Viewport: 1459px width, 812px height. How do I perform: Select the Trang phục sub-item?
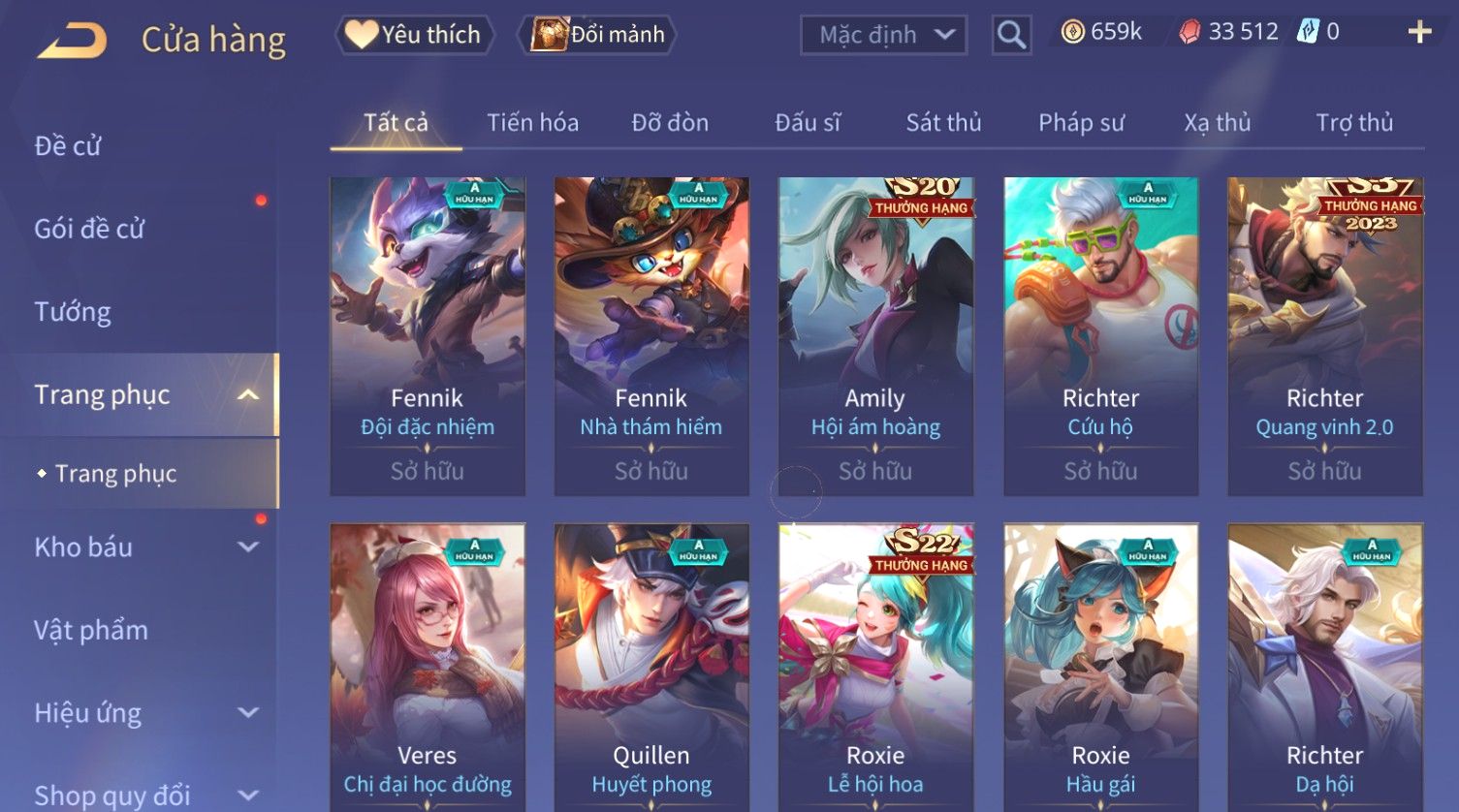tap(115, 473)
